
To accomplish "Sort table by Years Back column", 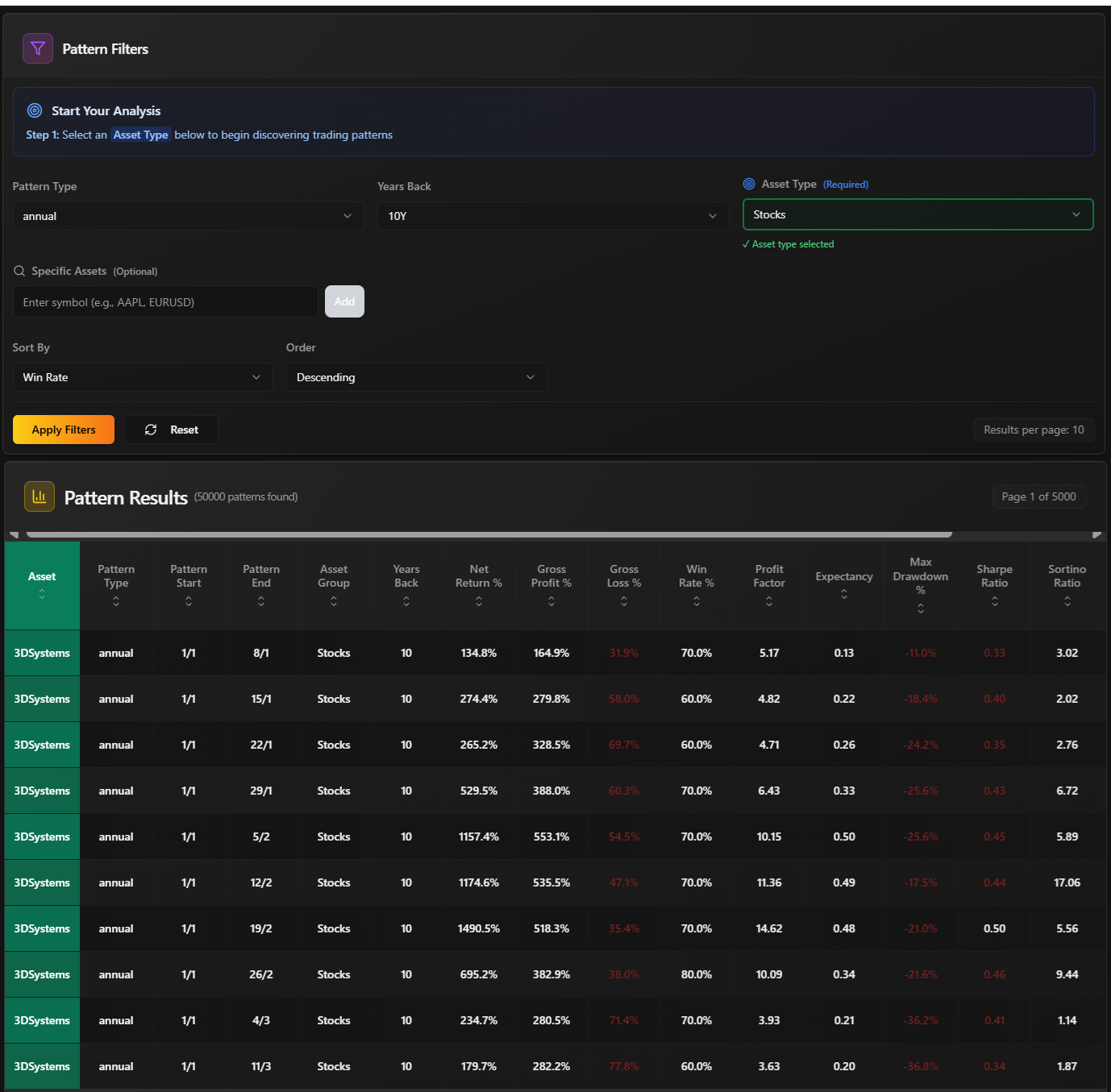I will pyautogui.click(x=406, y=601).
